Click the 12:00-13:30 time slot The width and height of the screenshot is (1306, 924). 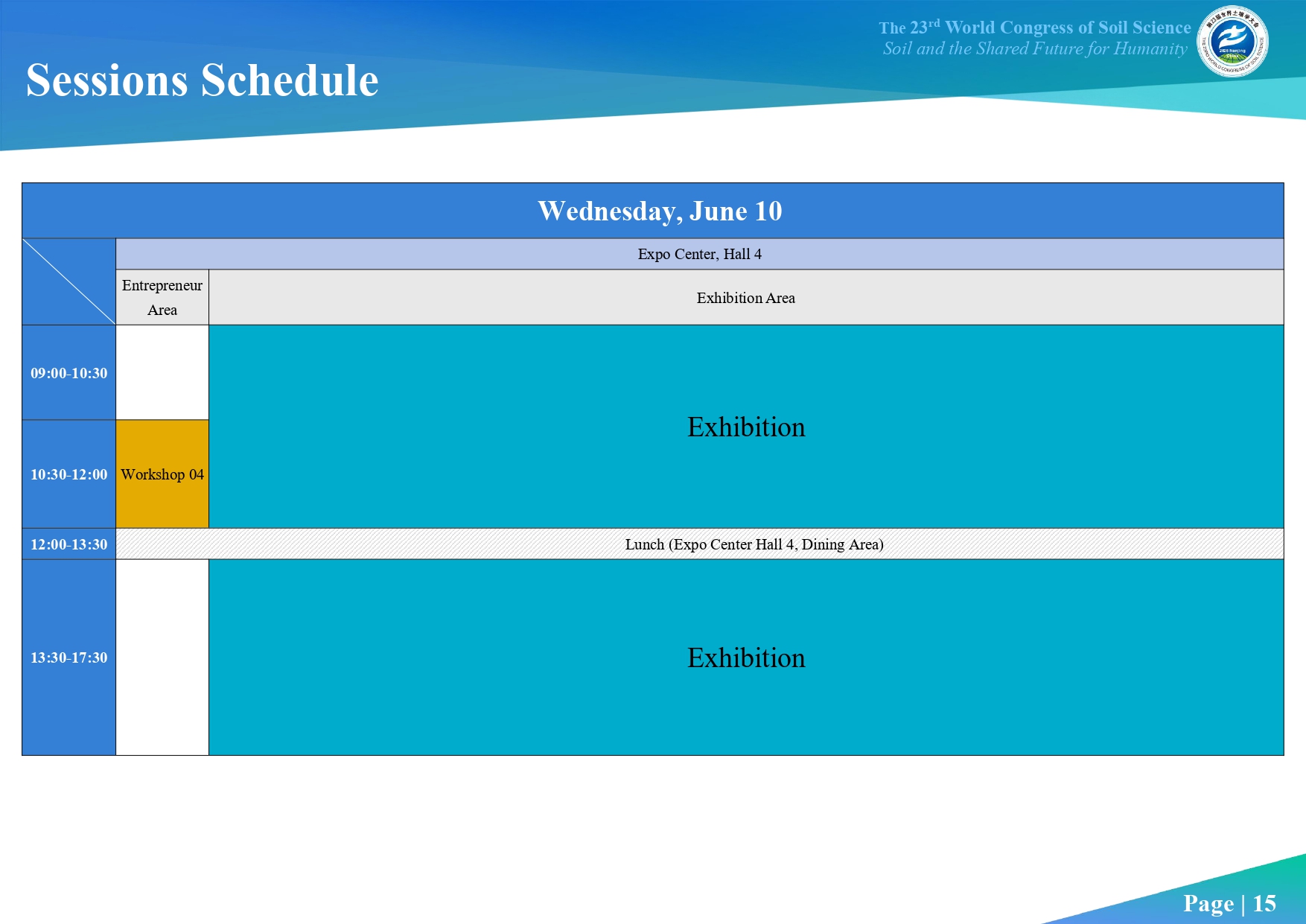click(x=69, y=544)
